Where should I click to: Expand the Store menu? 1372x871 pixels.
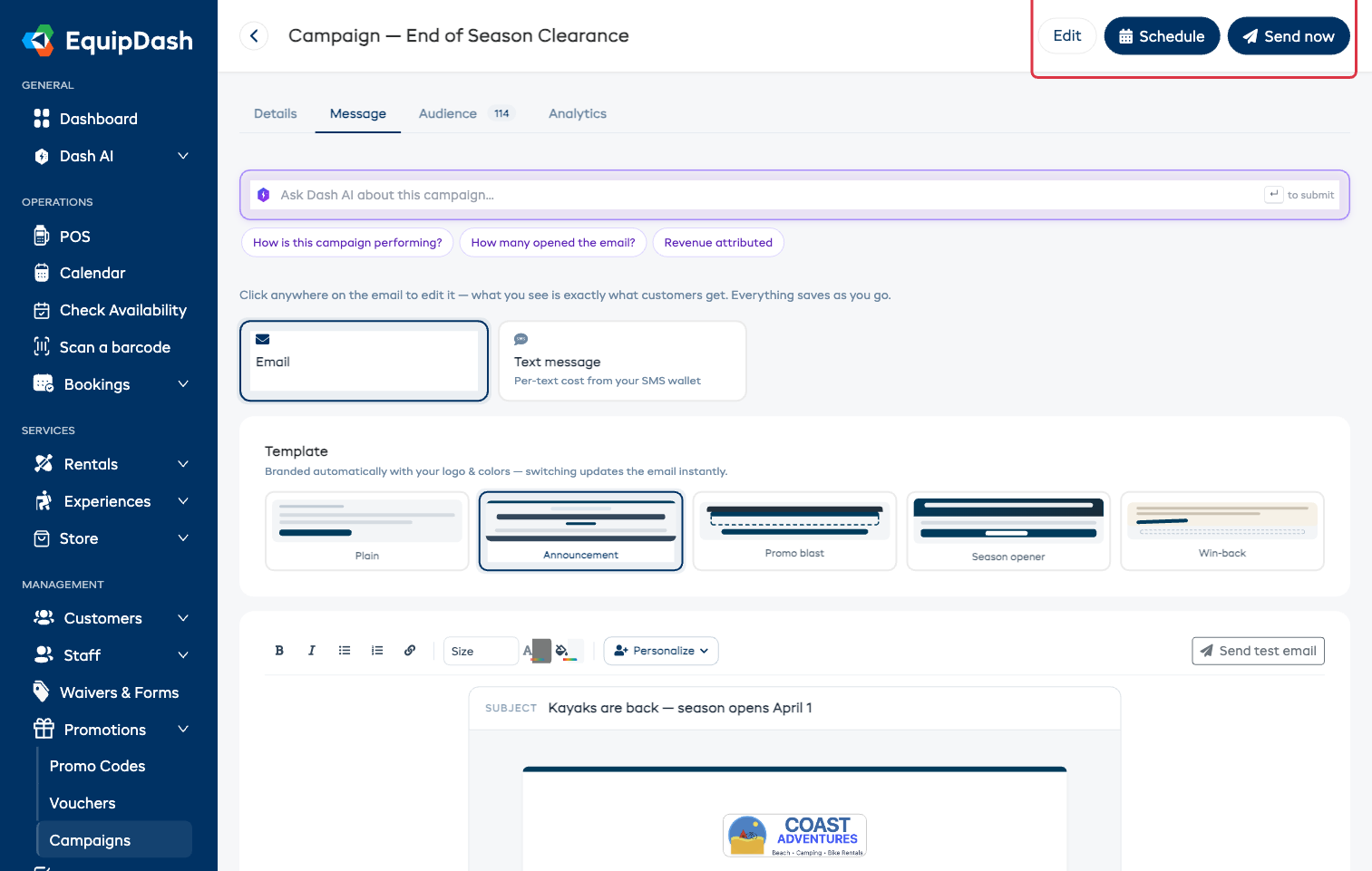(x=183, y=538)
